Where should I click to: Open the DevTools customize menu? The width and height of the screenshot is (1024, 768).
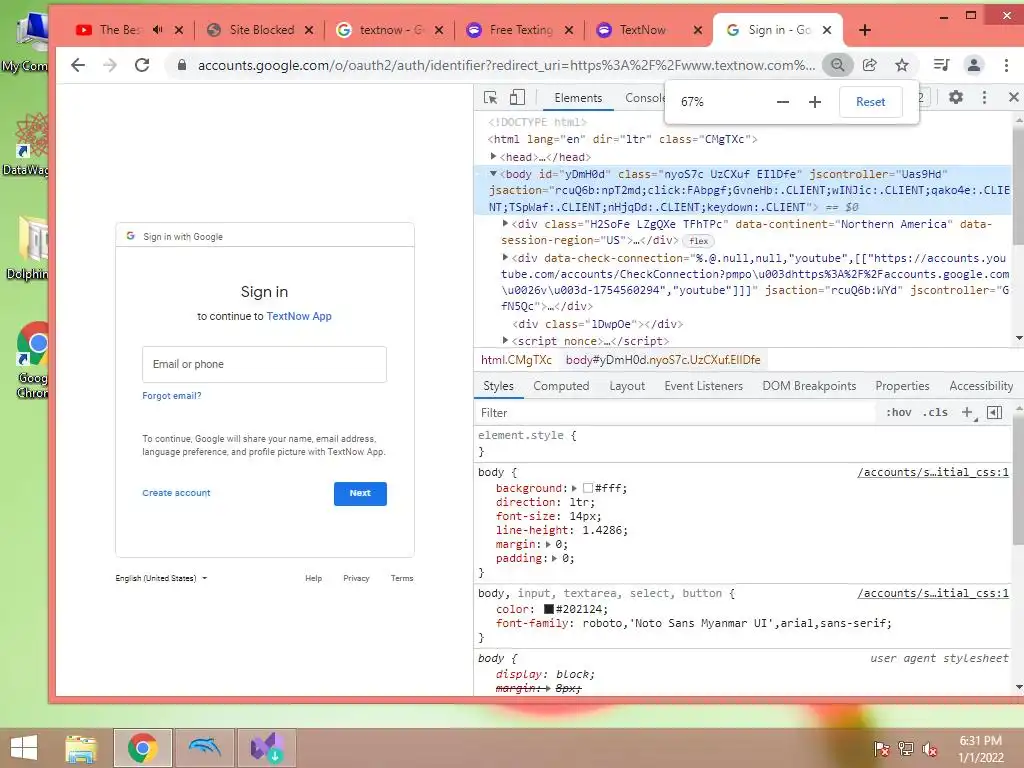[x=984, y=97]
